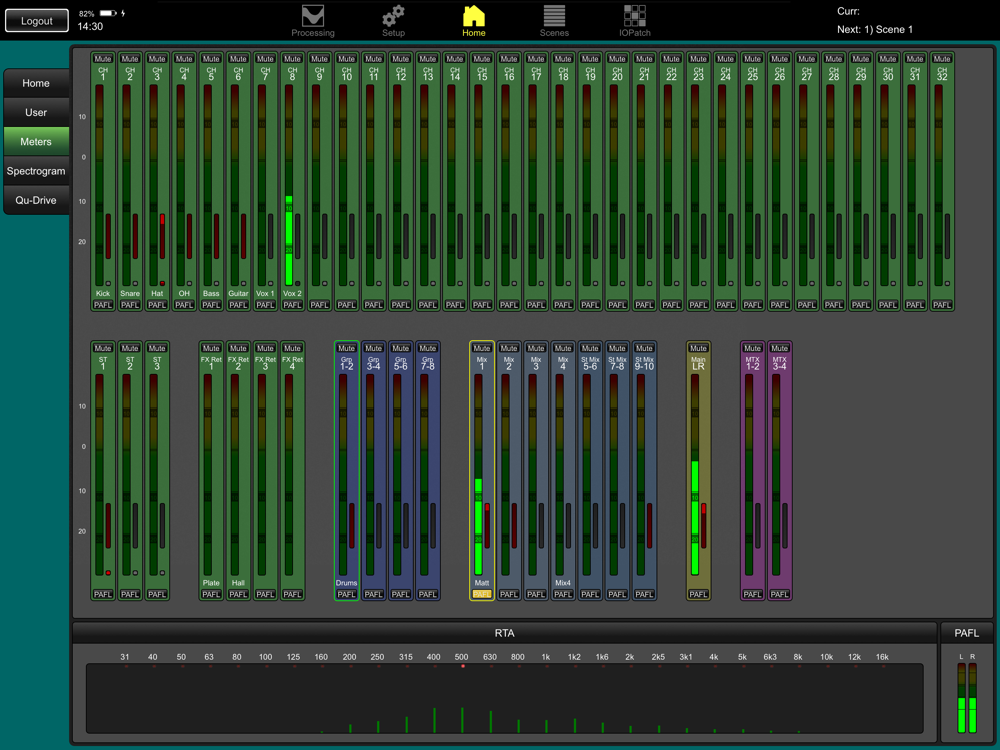1000x750 pixels.
Task: Click the PAFL L/R stereo meter
Action: tap(966, 698)
